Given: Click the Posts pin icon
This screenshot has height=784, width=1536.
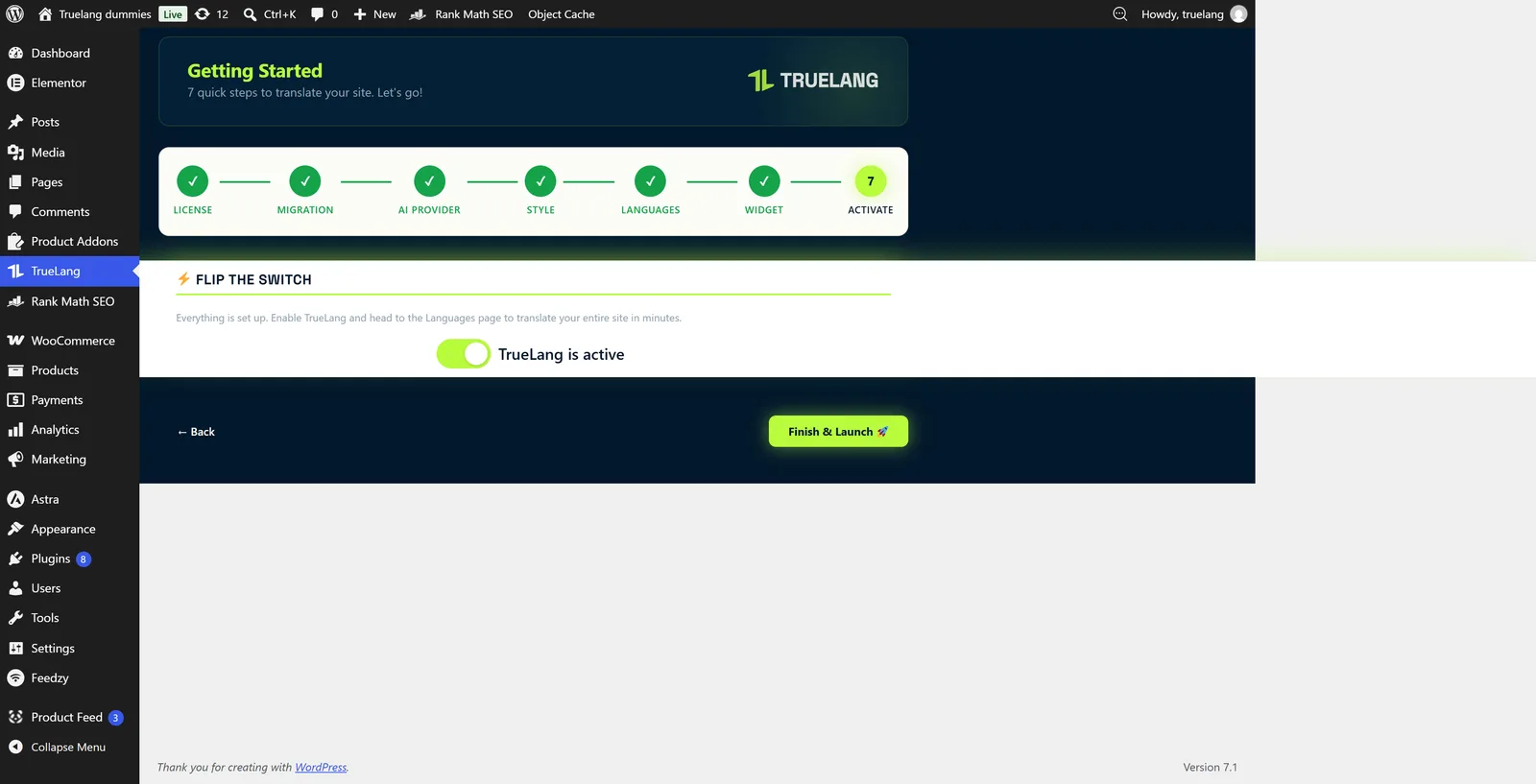Looking at the screenshot, I should pos(15,122).
